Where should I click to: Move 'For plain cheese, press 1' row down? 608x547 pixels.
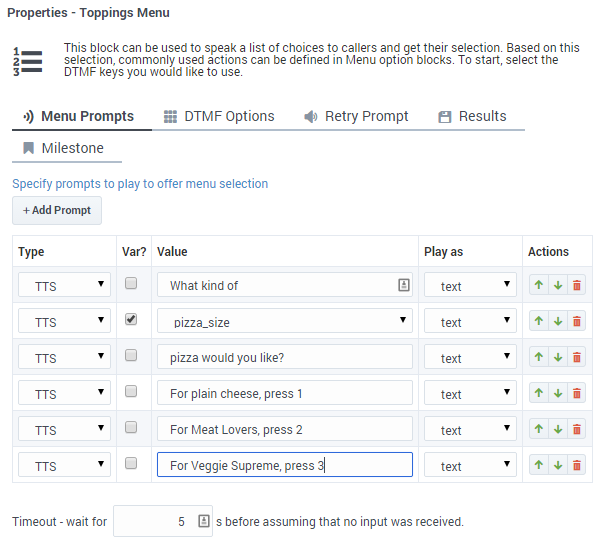(557, 393)
